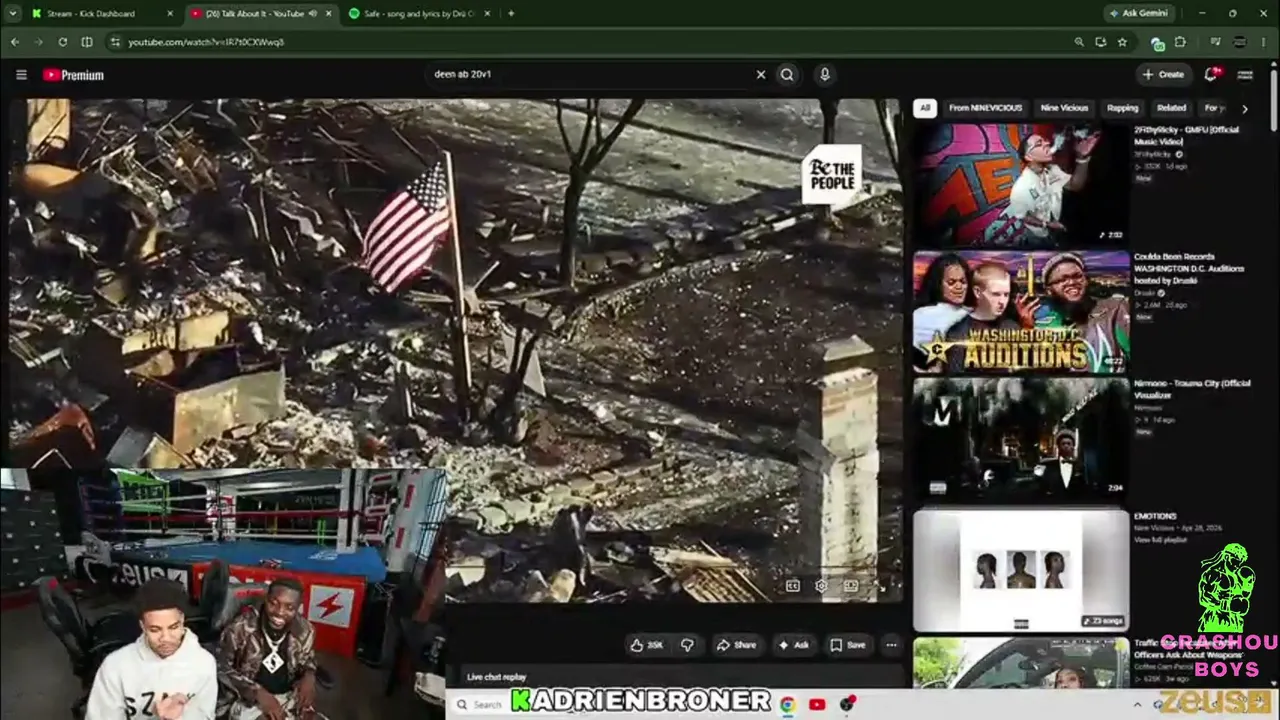Open the YouTube account avatar menu

1245,74
